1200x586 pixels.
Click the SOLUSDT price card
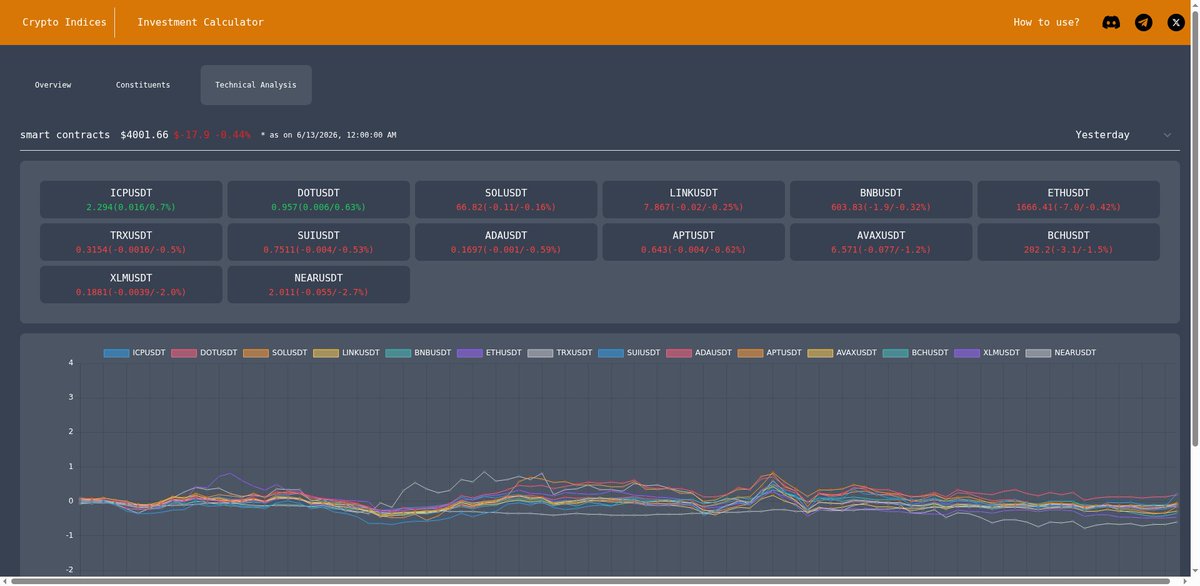pos(506,199)
